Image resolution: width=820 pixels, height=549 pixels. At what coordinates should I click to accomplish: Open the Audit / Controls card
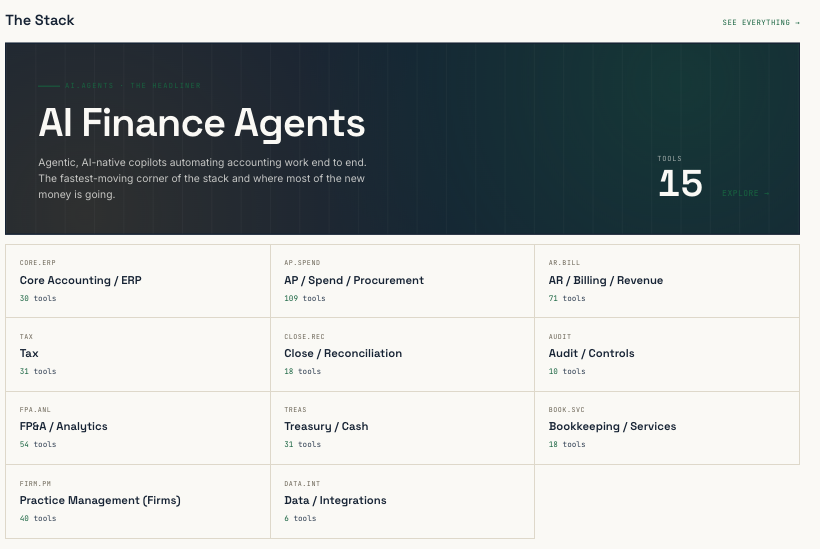pyautogui.click(x=667, y=354)
